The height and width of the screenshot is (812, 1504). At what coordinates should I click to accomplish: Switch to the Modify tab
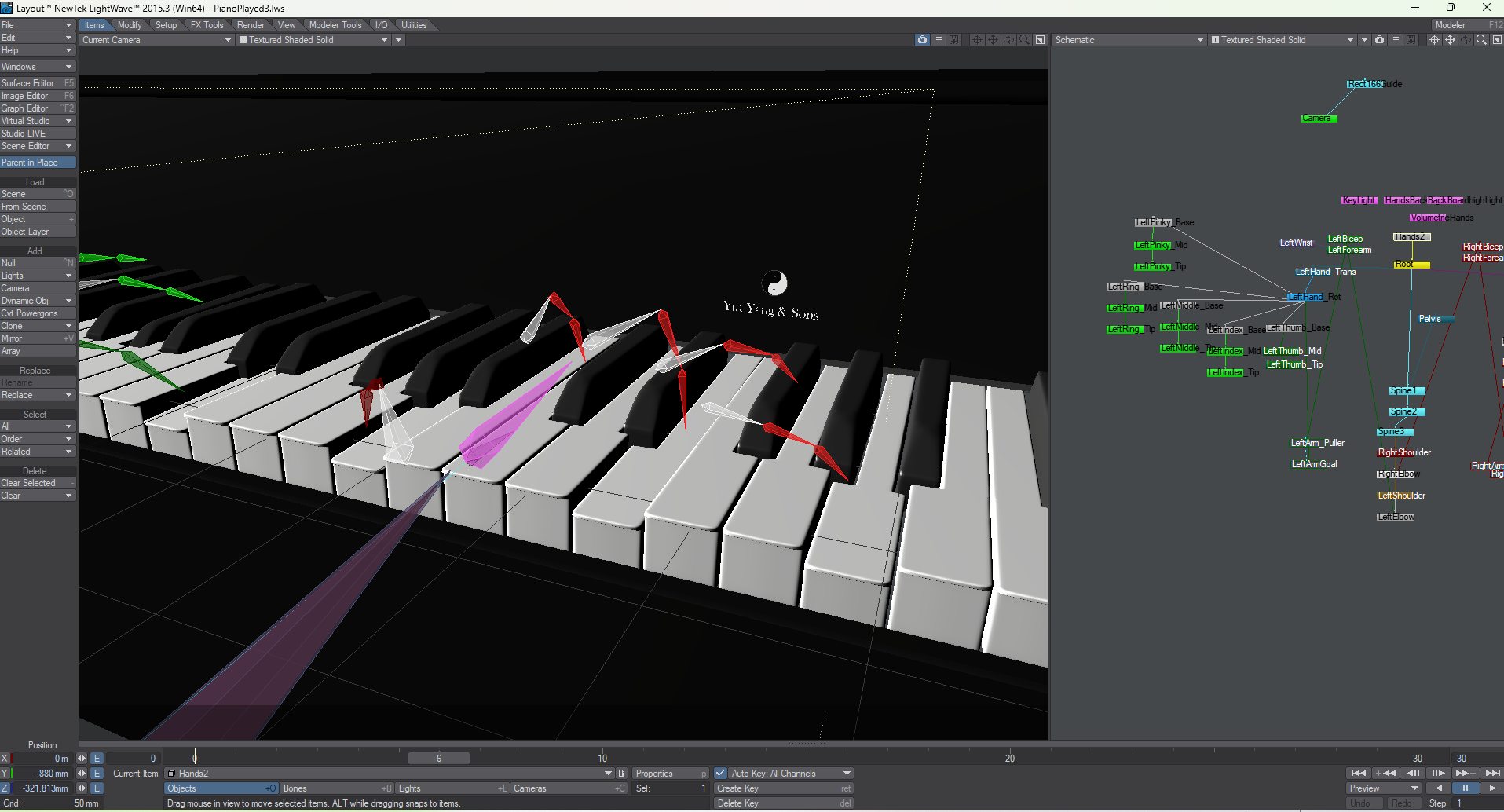pos(130,25)
